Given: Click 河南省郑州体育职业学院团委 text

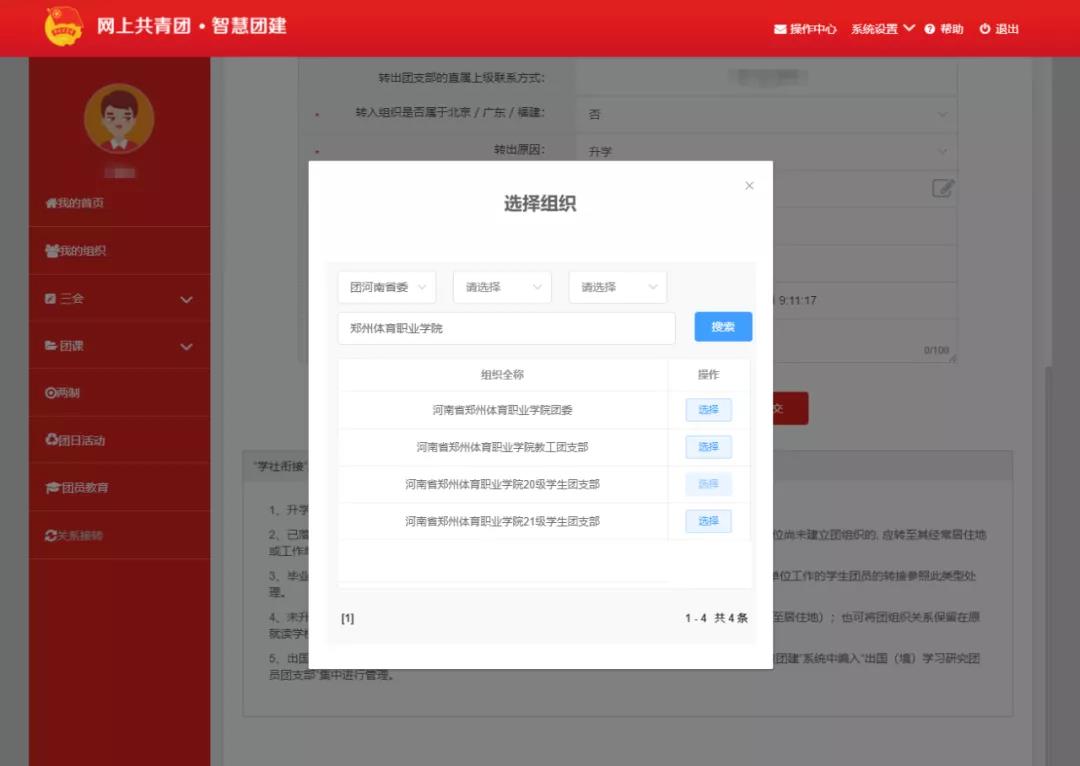Looking at the screenshot, I should (502, 410).
